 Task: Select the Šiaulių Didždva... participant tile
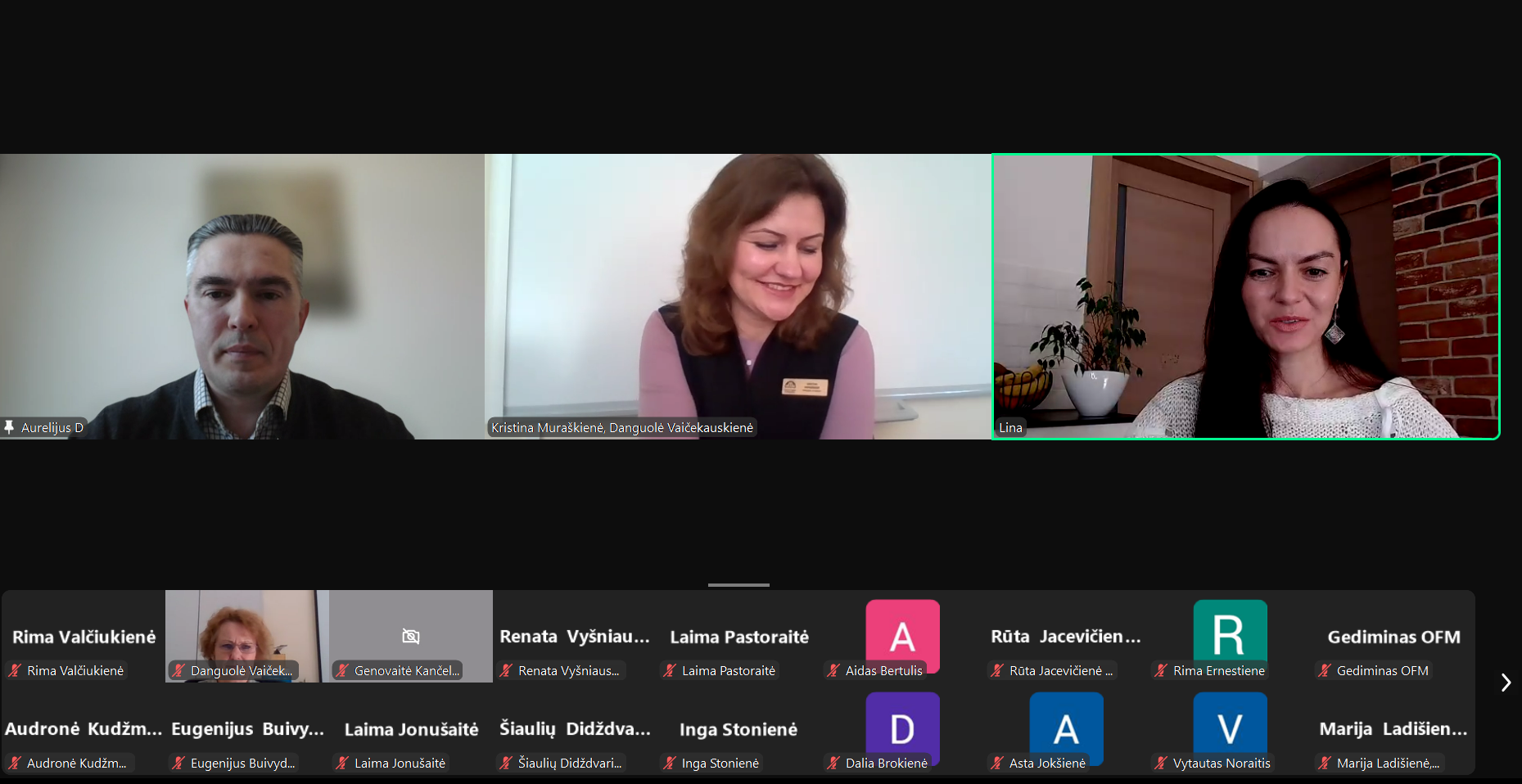click(x=575, y=730)
